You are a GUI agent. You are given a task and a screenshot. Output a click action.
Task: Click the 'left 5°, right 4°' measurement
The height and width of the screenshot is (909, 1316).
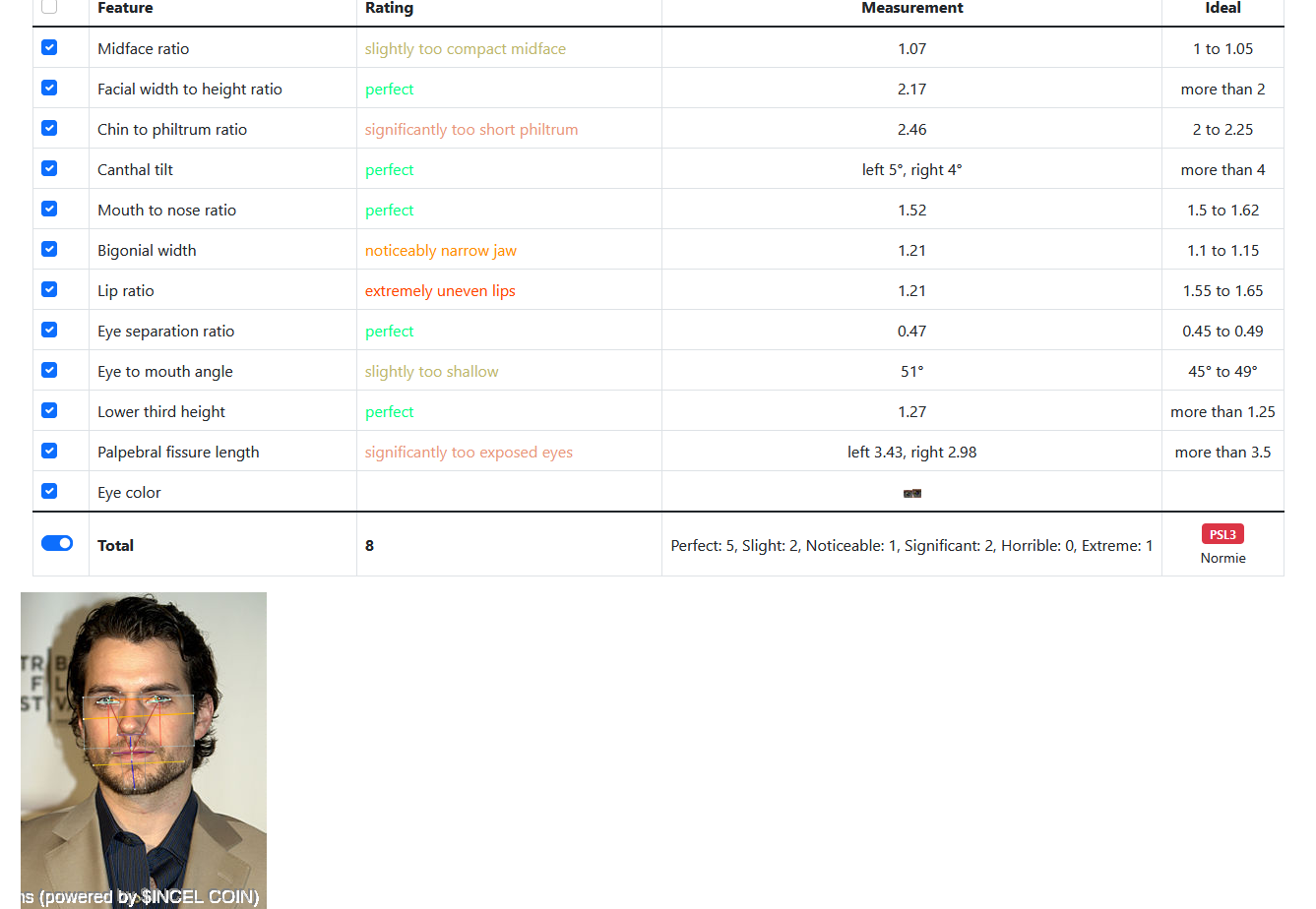pyautogui.click(x=912, y=169)
